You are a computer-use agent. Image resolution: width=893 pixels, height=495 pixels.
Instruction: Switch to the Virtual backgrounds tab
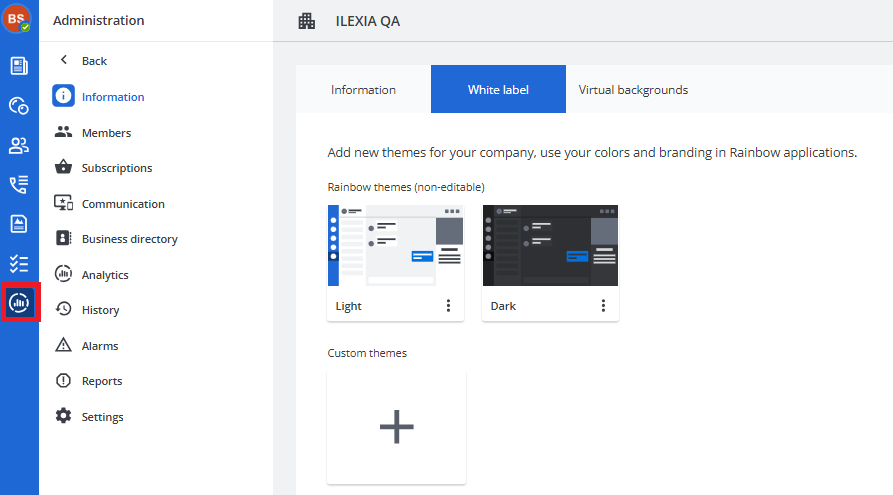click(633, 89)
